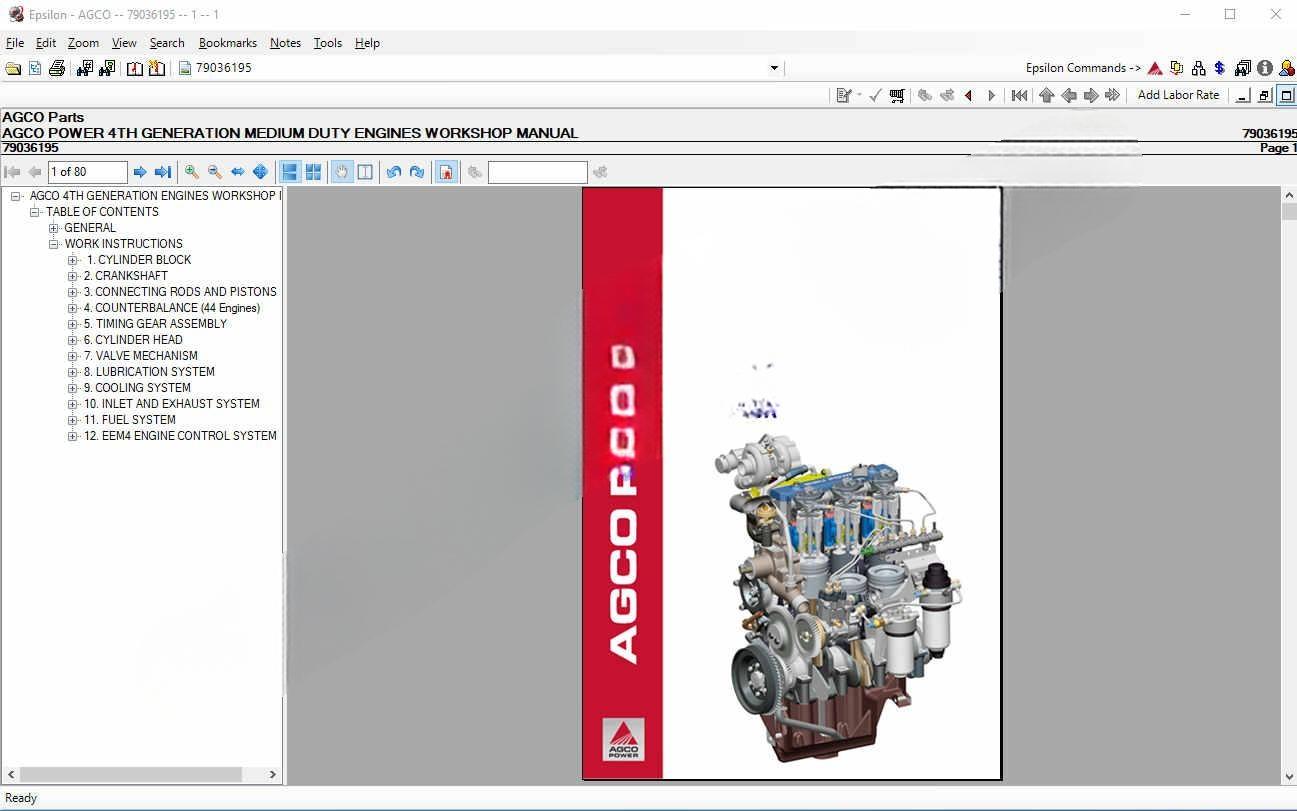Open the File menu

[15, 43]
